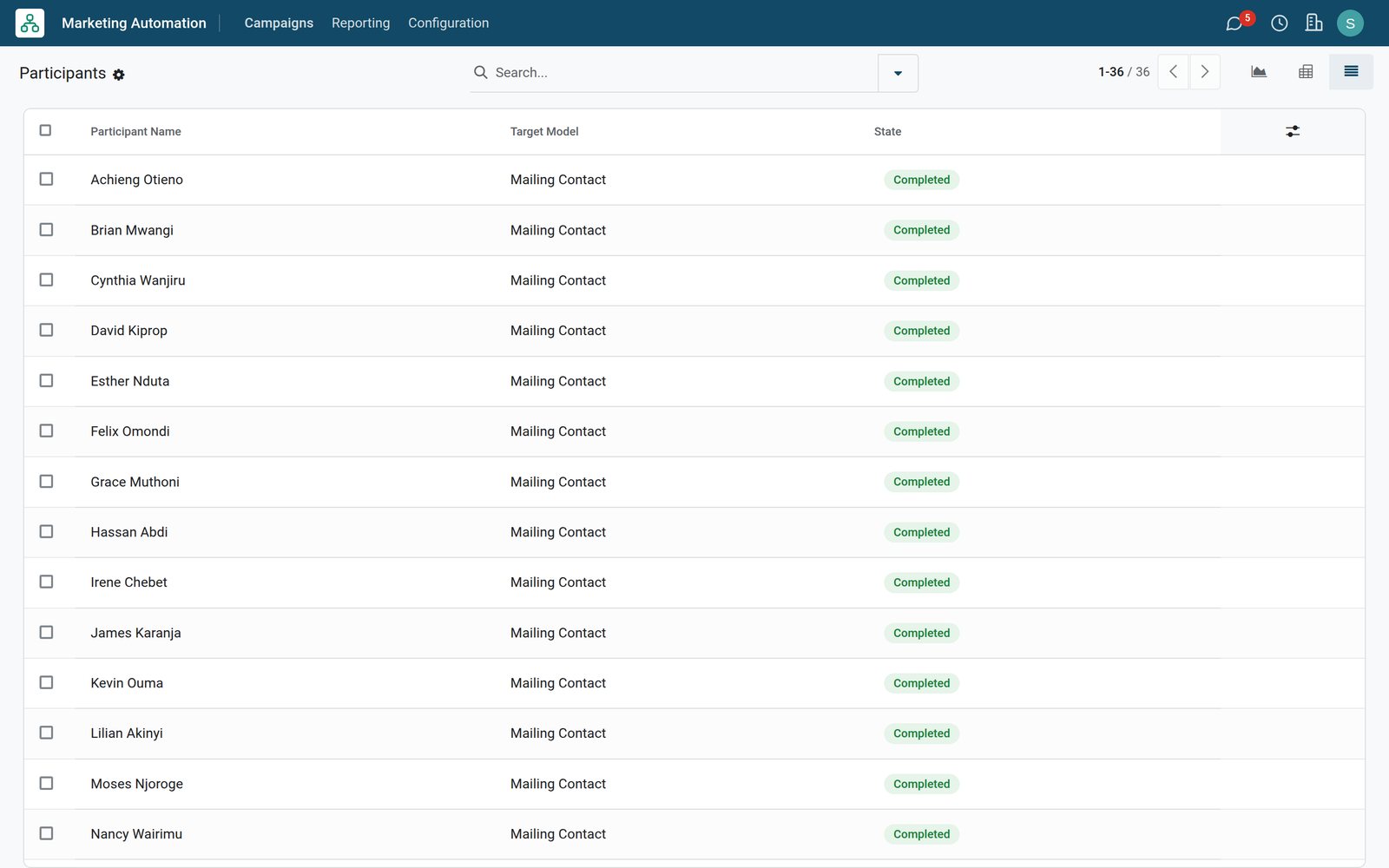The image size is (1389, 868).
Task: Open the optional columns settings icon
Action: pos(1292,131)
